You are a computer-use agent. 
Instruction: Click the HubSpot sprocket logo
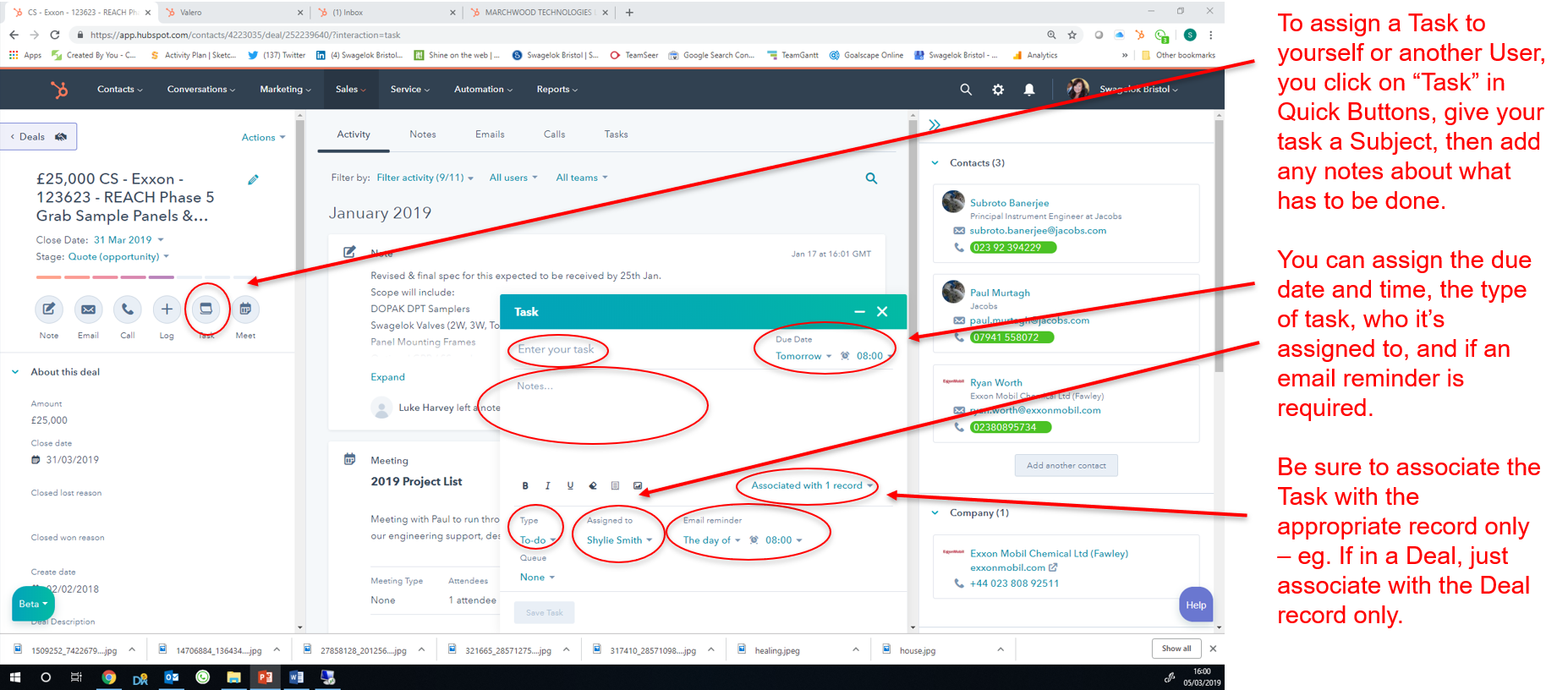coord(59,90)
